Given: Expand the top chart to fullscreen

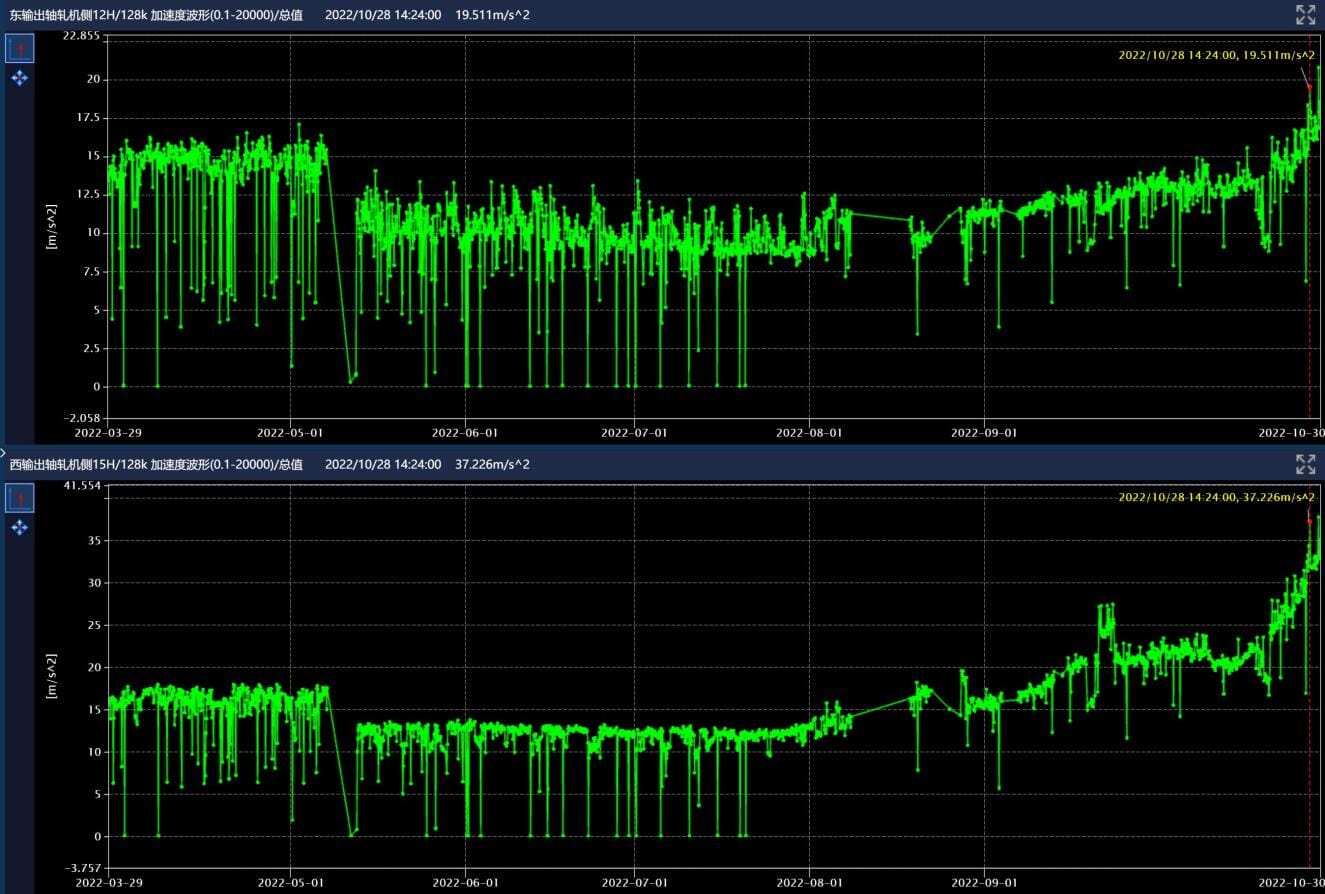Looking at the screenshot, I should 1305,14.
